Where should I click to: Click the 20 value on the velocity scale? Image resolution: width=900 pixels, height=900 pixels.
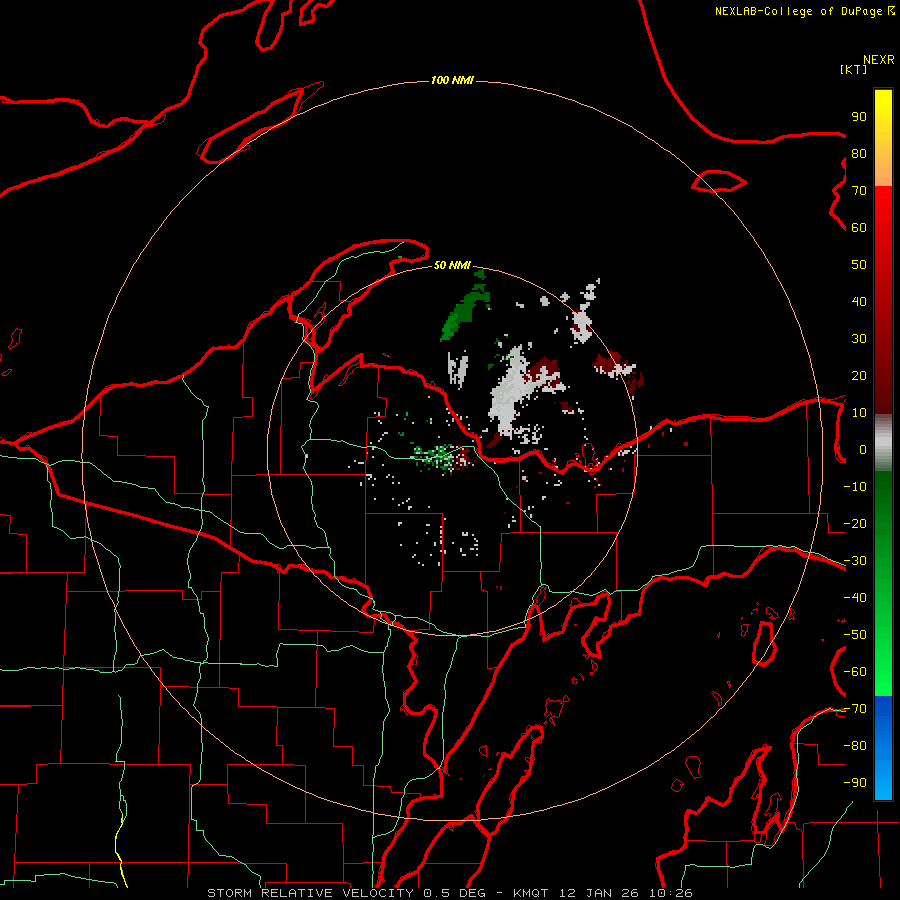859,375
